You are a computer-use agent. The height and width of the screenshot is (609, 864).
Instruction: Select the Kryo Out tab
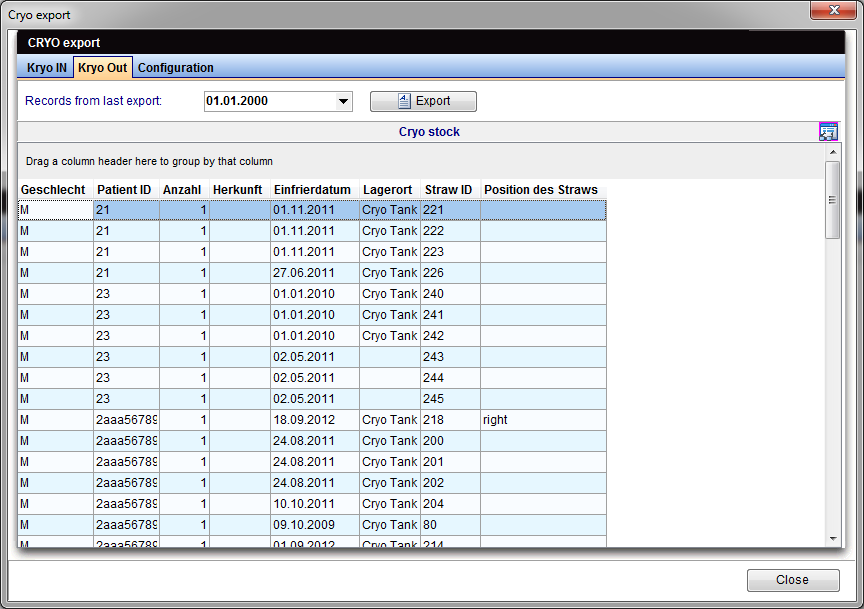[x=102, y=68]
